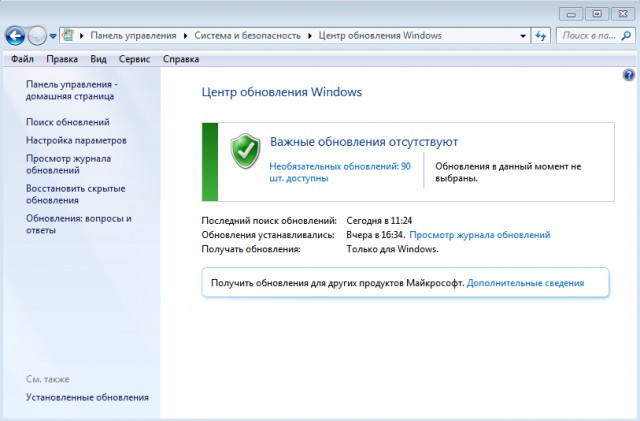Expand arrow before Центр обновления Windows breadcrumb
Screen dimensions: 640x421
point(310,36)
